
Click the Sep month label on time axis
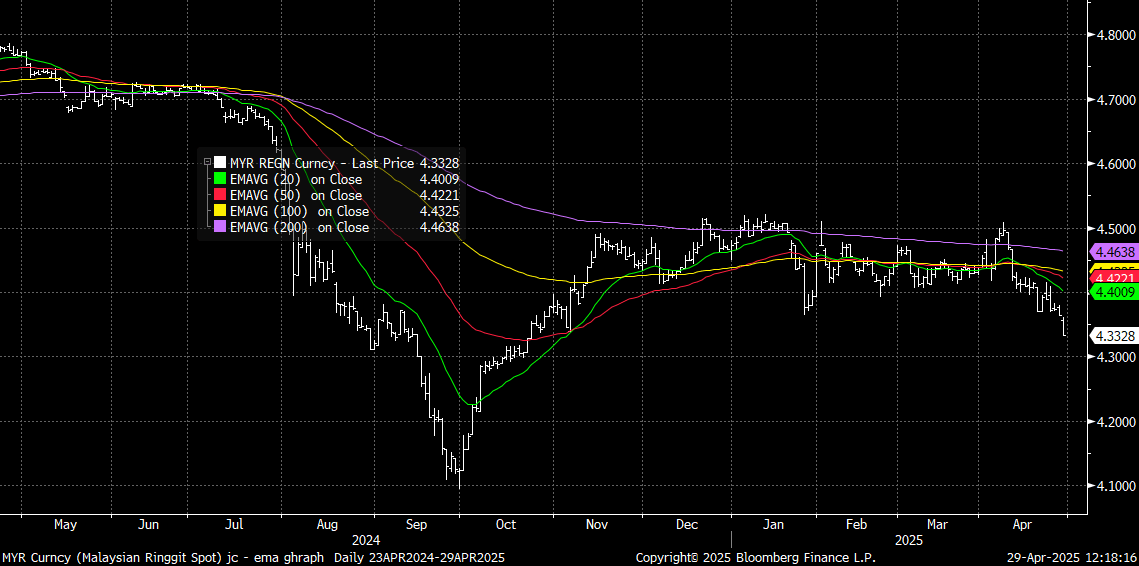point(417,524)
